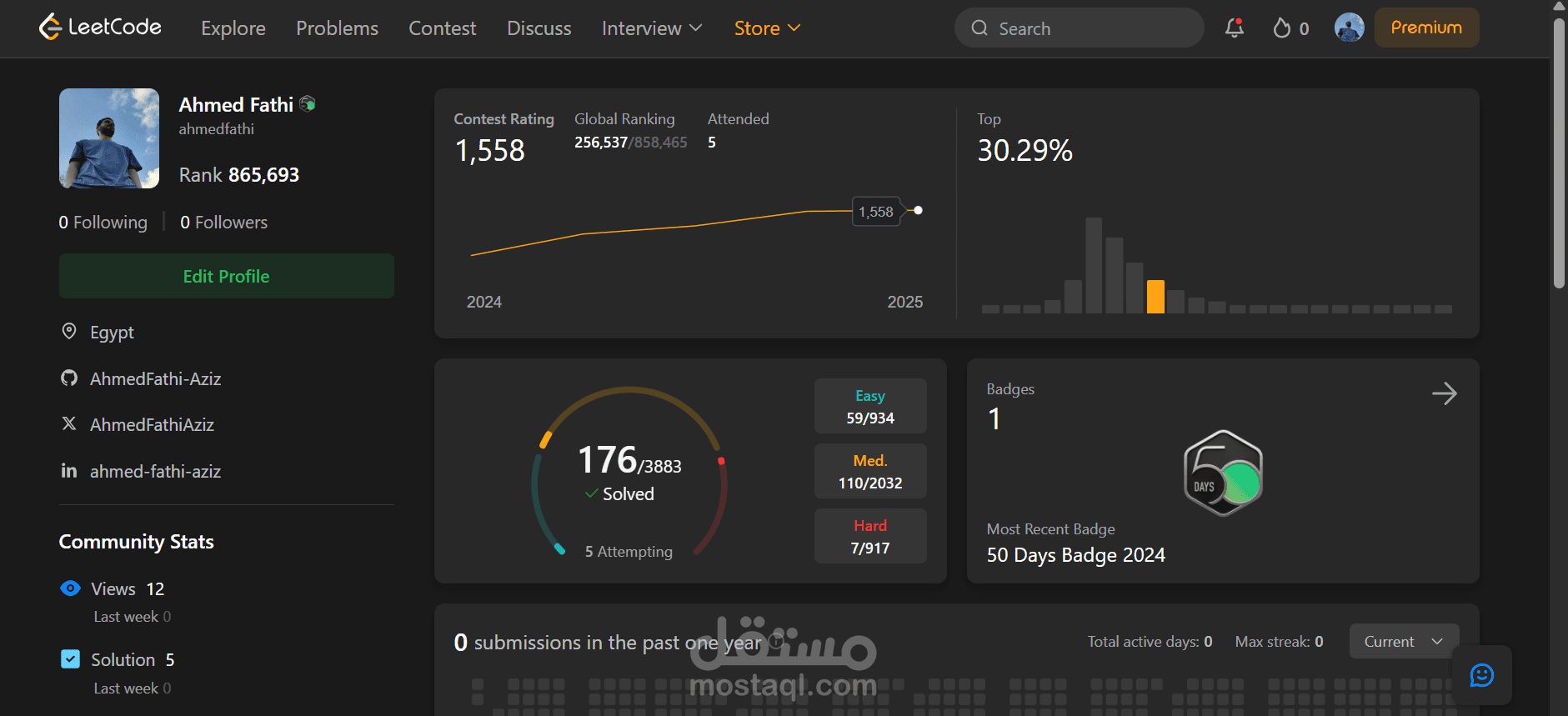Click the verified badge beside Ahmed Fathi
The height and width of the screenshot is (716, 1568).
308,104
